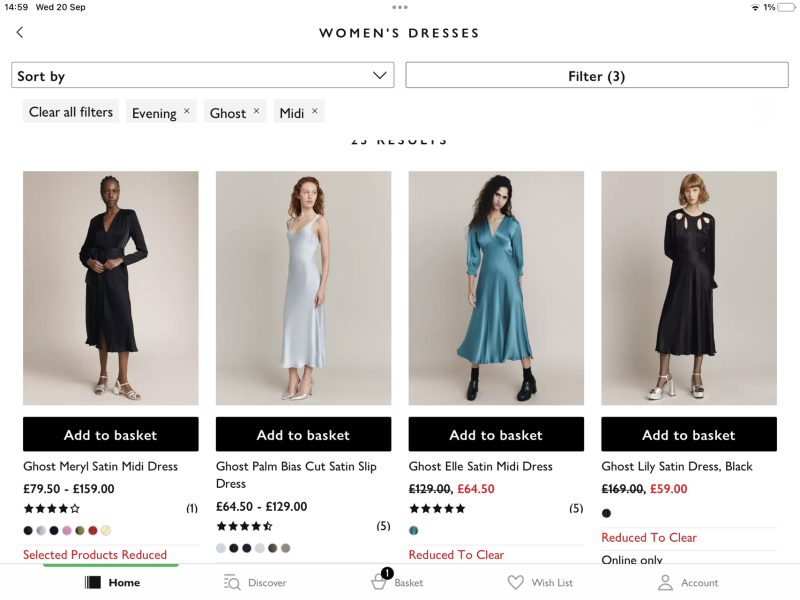
Task: Select the pink swatch for Meryl dress
Action: [67, 531]
